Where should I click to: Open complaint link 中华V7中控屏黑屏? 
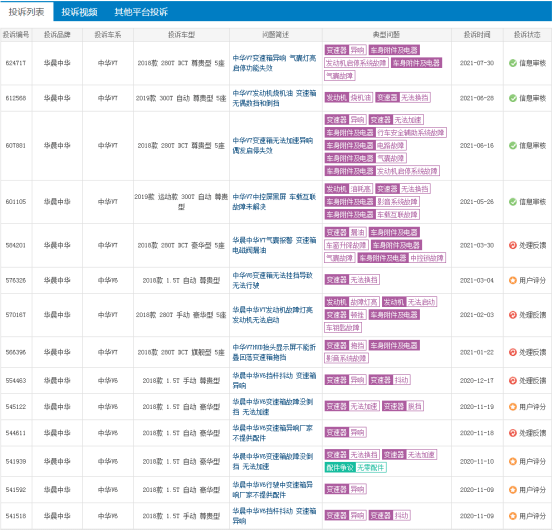point(274,201)
